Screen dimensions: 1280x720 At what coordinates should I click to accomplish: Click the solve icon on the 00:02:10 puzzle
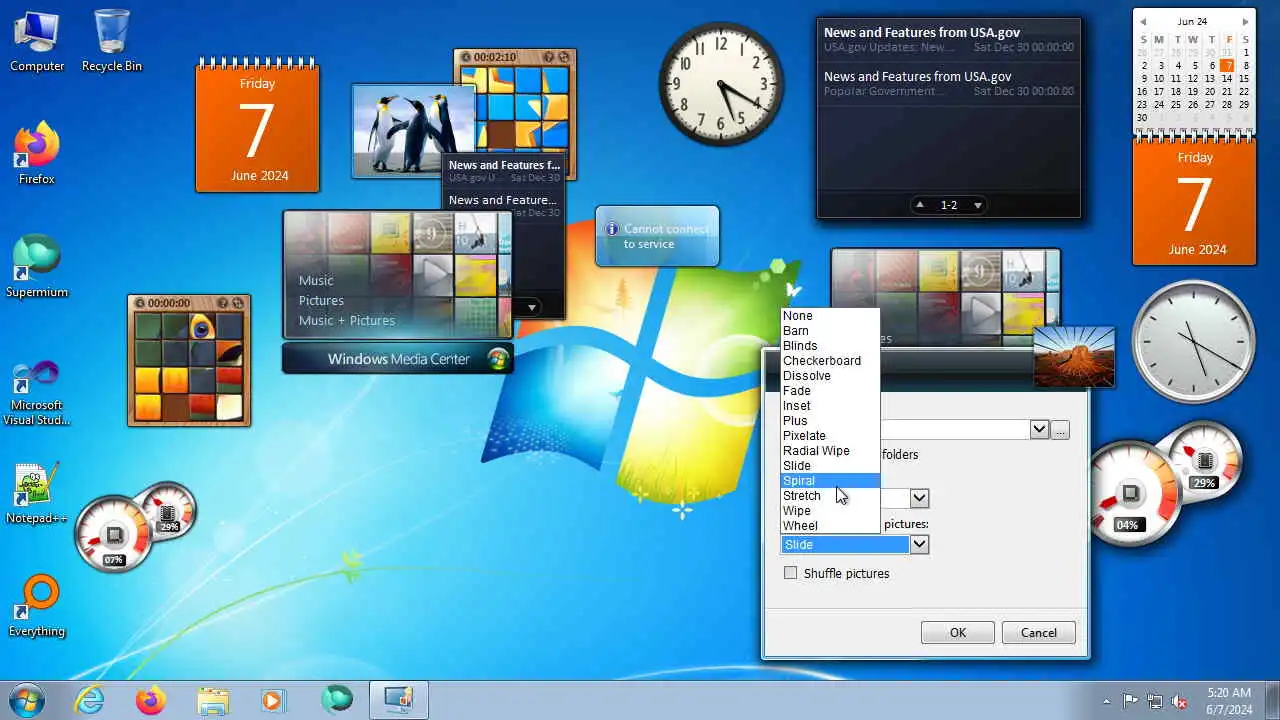(563, 57)
